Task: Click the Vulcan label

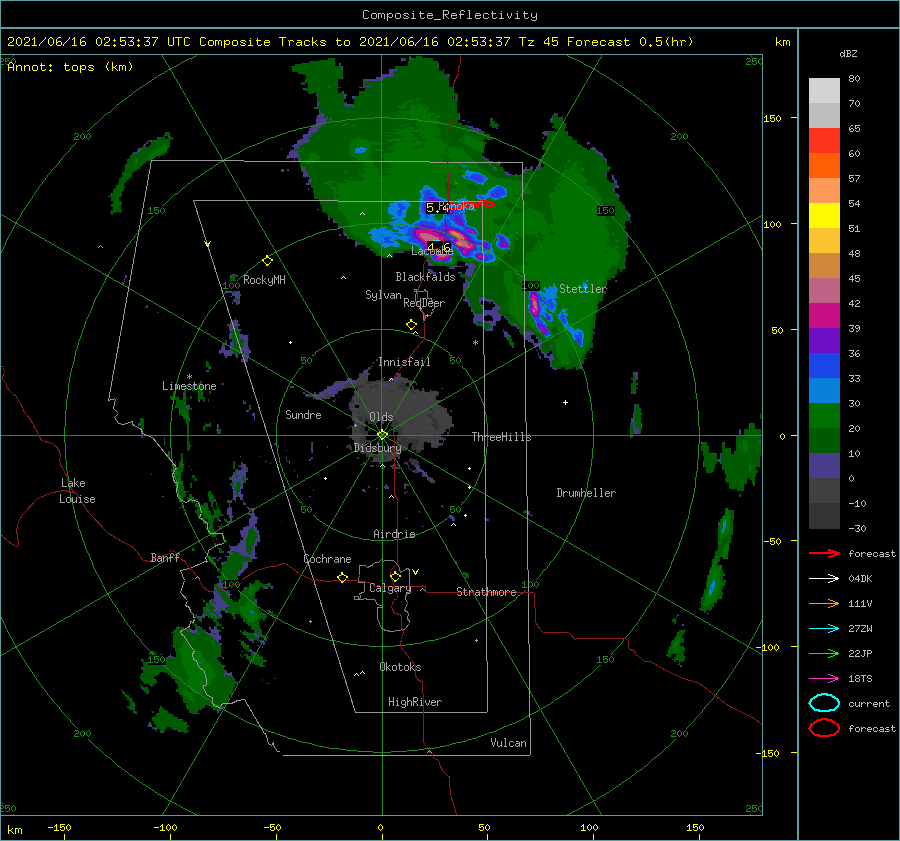Action: [508, 743]
